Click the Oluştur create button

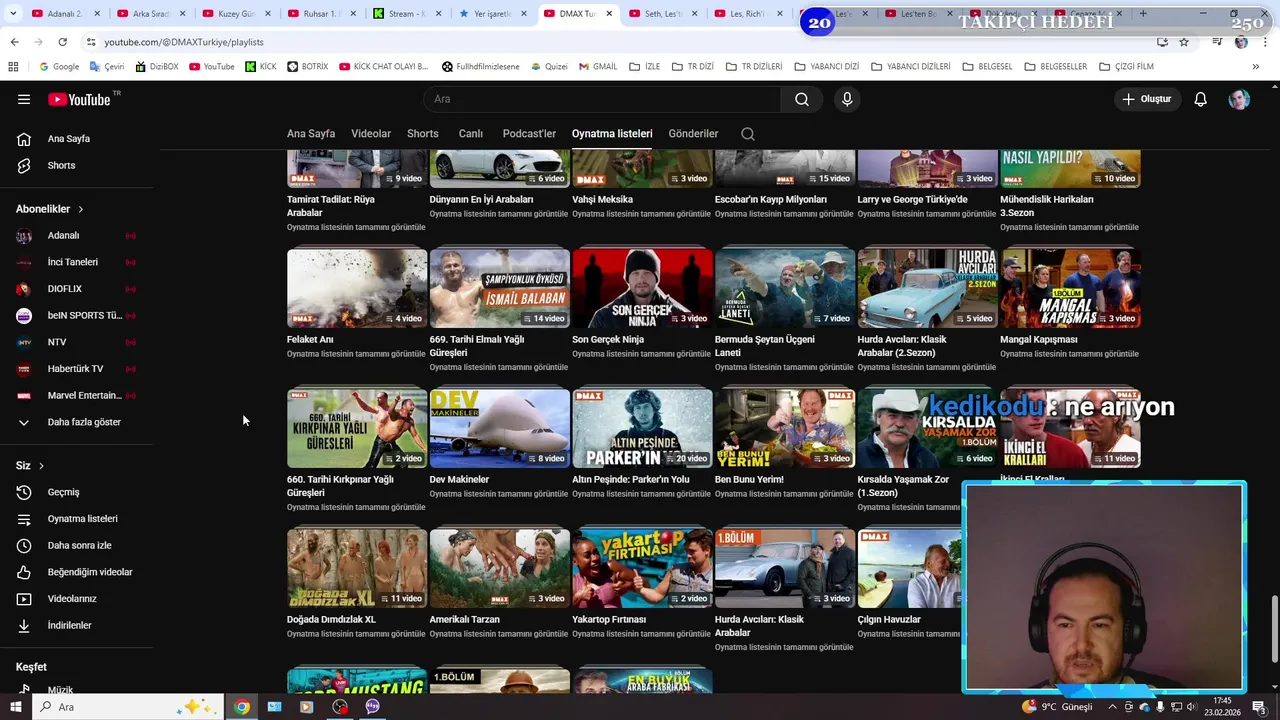[1146, 99]
